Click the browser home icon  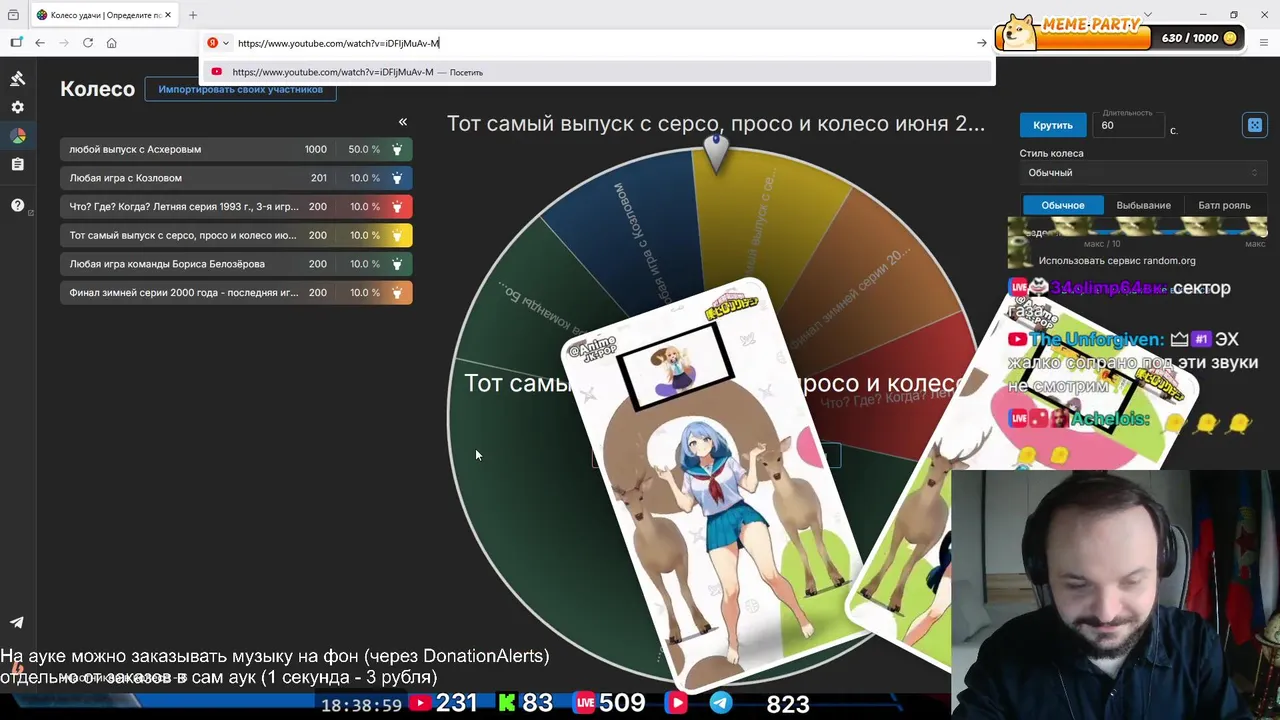click(x=112, y=43)
